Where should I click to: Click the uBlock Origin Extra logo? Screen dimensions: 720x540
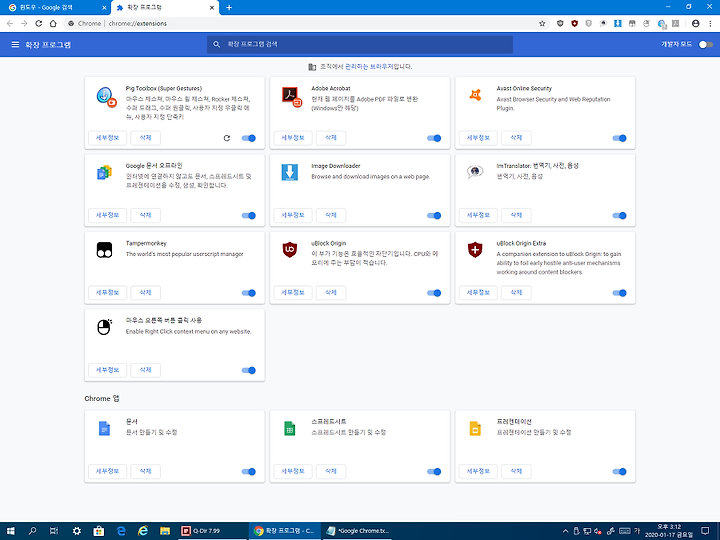tap(475, 250)
